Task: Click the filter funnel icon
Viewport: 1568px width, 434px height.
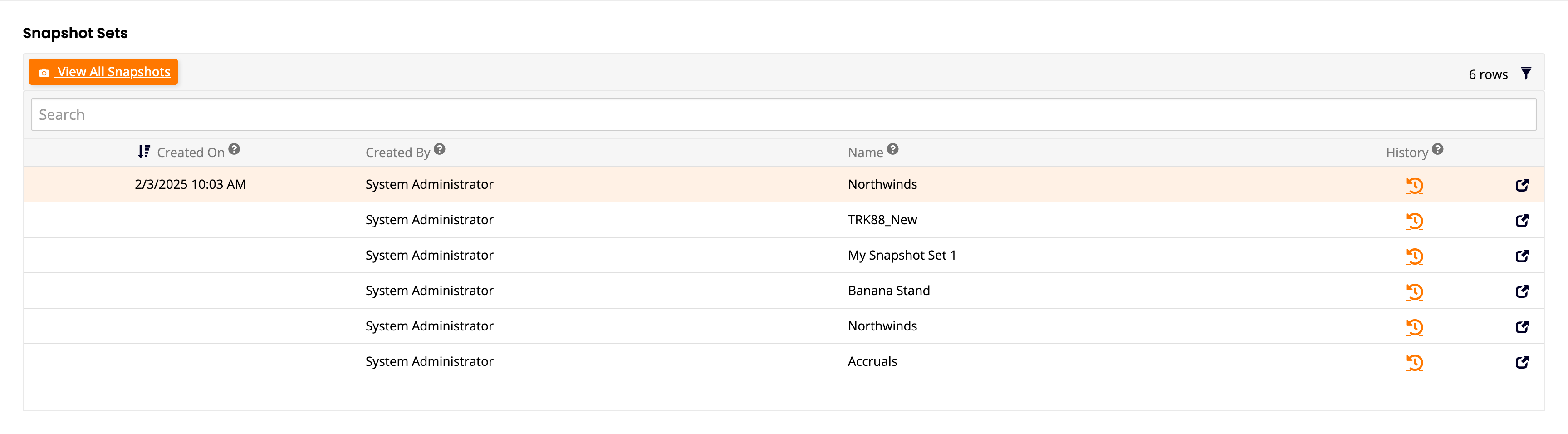Action: pyautogui.click(x=1525, y=74)
